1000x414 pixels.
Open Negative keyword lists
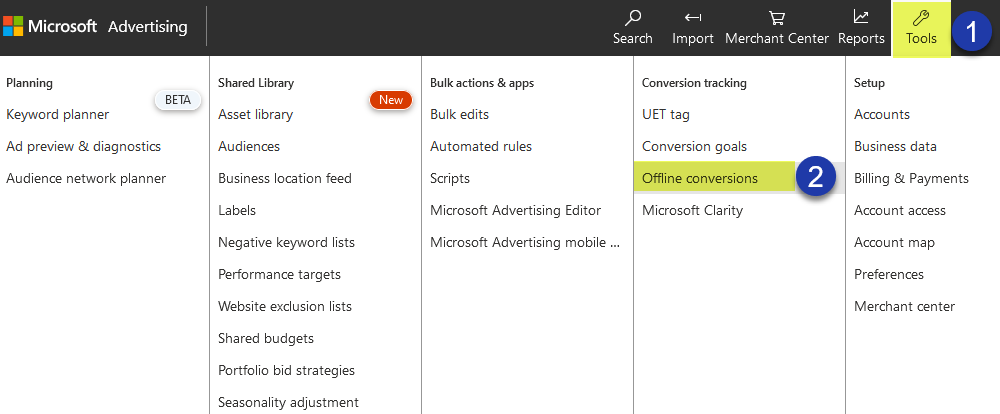pos(286,243)
